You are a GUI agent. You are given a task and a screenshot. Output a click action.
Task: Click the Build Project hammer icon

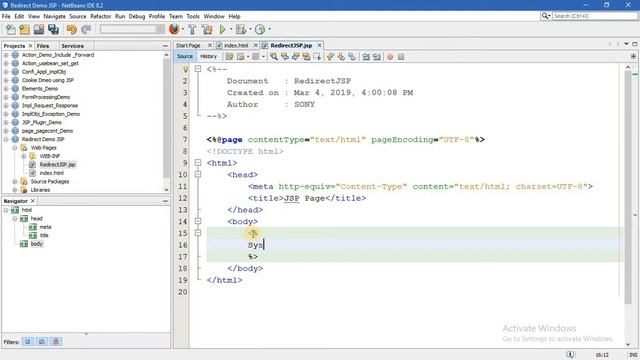[x=192, y=29]
